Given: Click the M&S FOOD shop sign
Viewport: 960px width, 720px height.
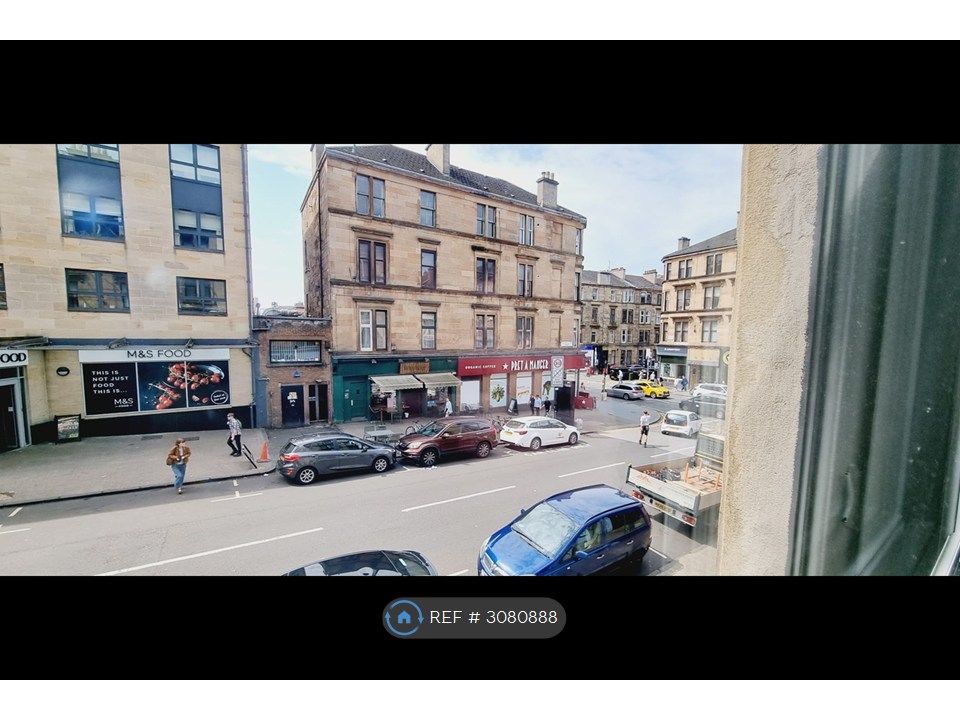Looking at the screenshot, I should [x=159, y=354].
